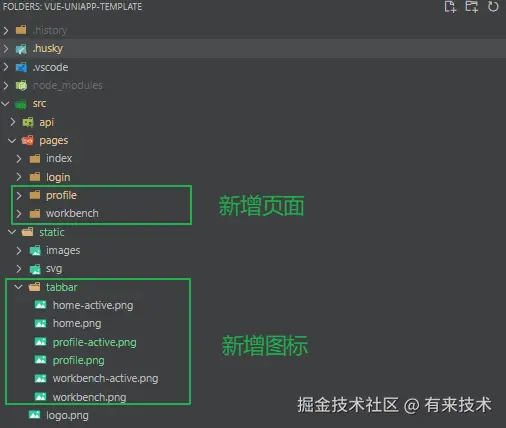Image resolution: width=506 pixels, height=428 pixels.
Task: Expand the node_modules folder chevron
Action: (6, 86)
